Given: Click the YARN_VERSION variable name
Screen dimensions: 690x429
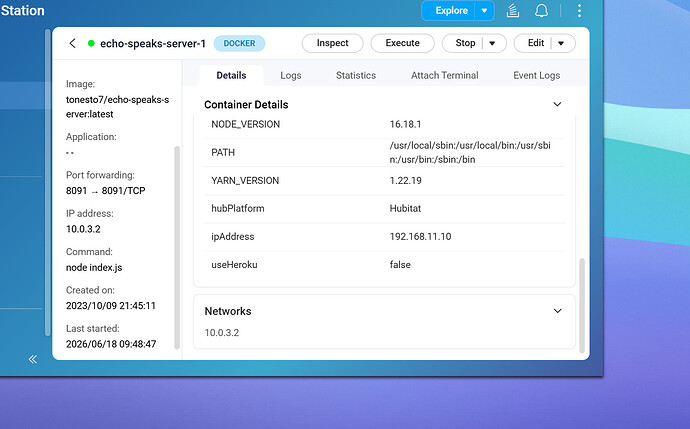Looking at the screenshot, I should pos(245,180).
